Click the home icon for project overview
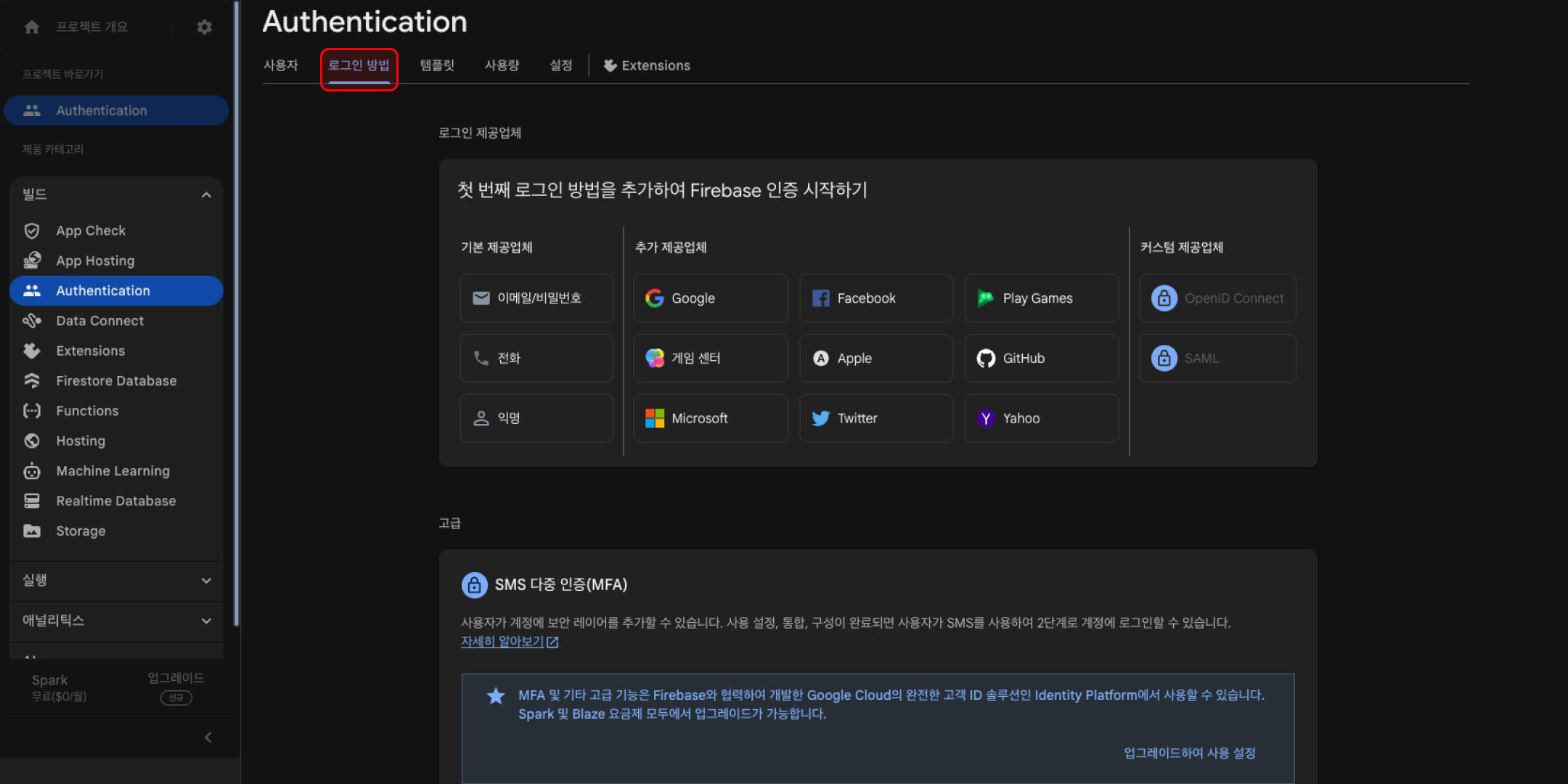Viewport: 1568px width, 784px height. [32, 27]
